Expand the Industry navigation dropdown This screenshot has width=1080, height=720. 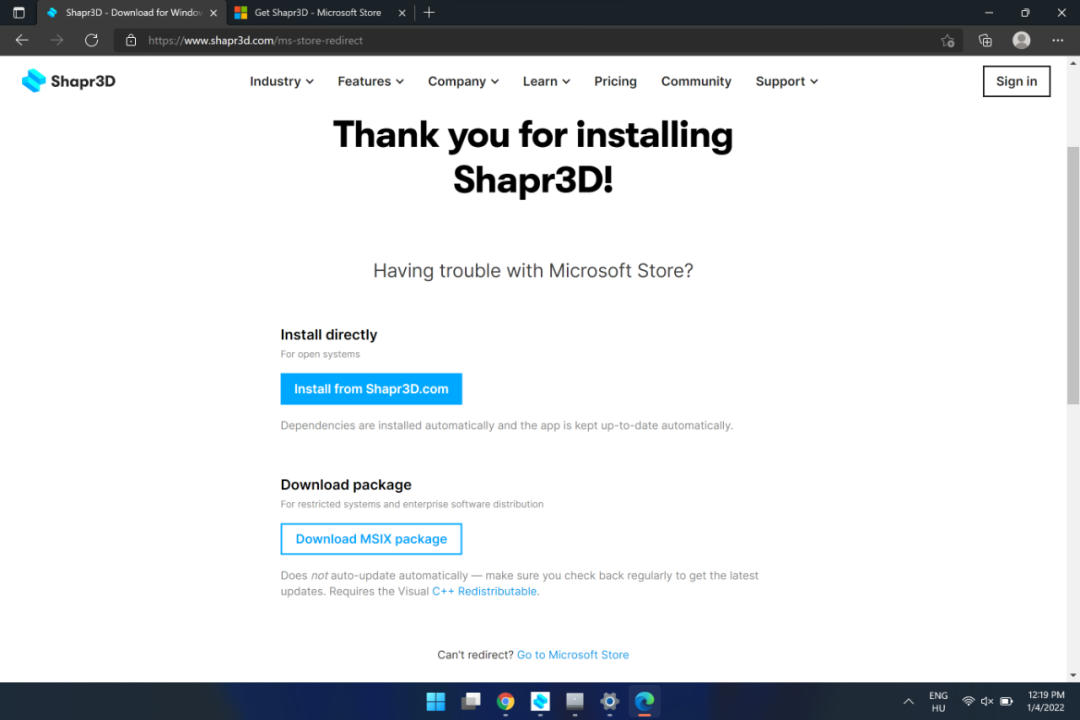(x=281, y=81)
